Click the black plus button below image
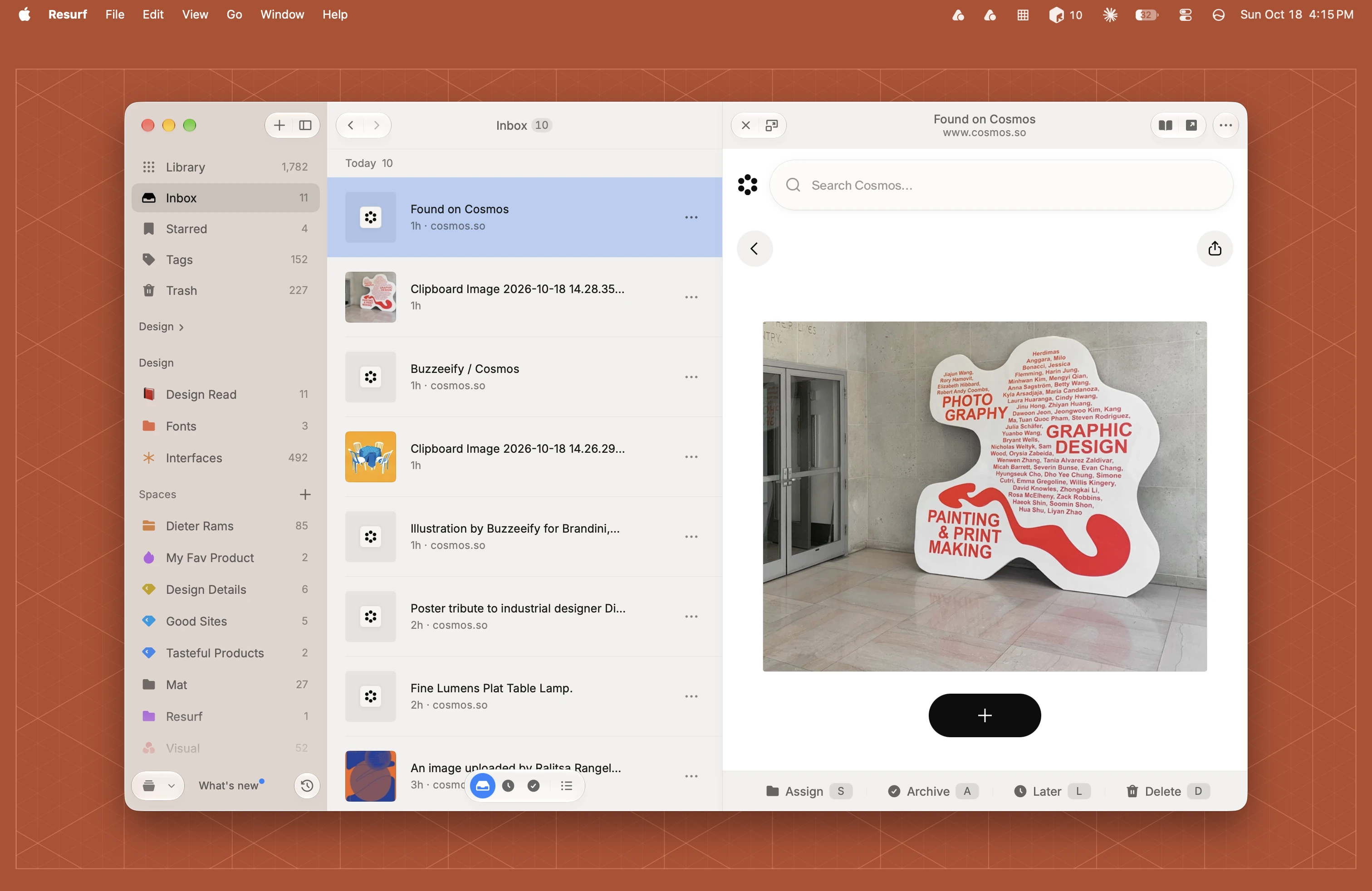 click(984, 715)
